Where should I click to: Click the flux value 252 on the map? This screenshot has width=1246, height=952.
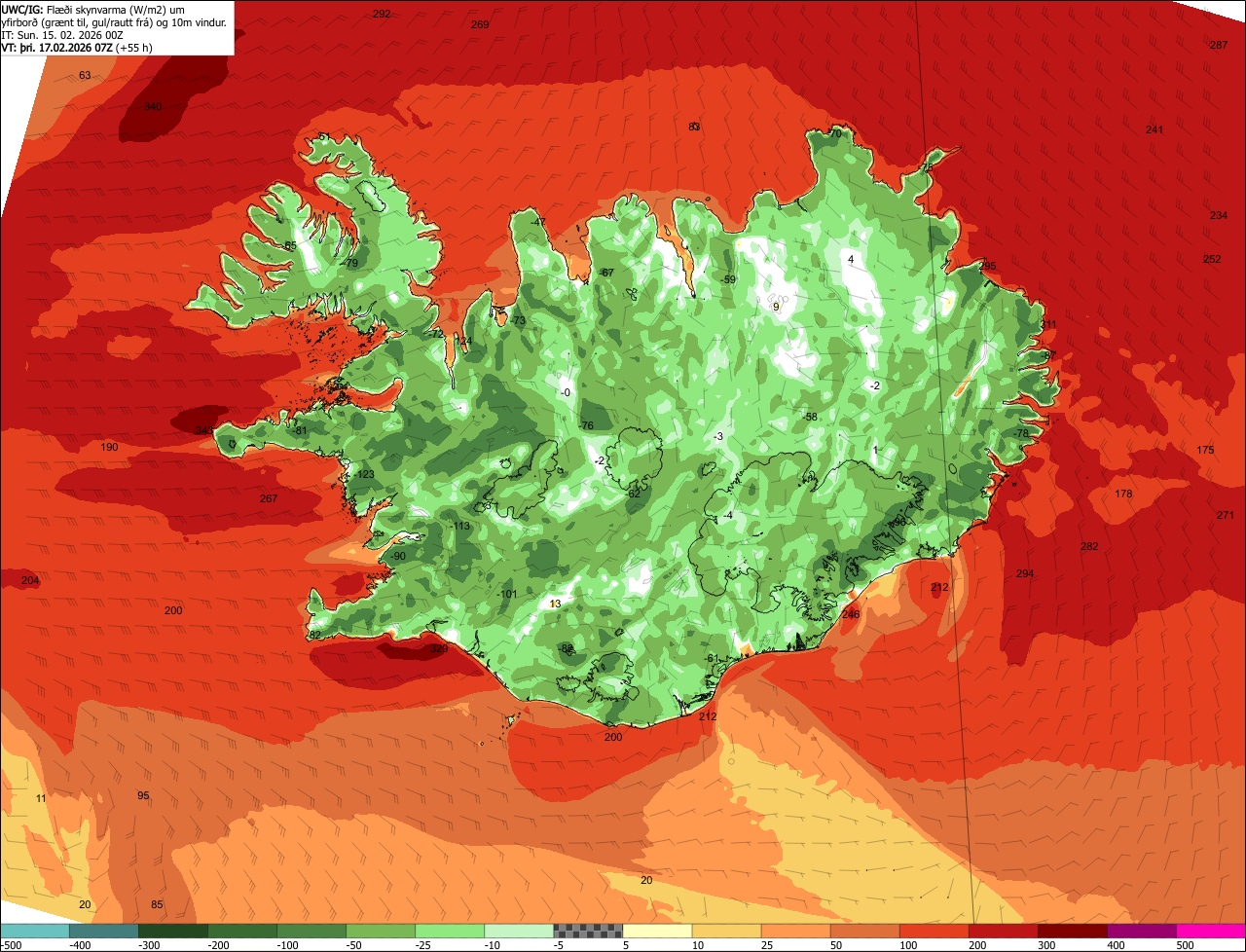coord(1212,259)
